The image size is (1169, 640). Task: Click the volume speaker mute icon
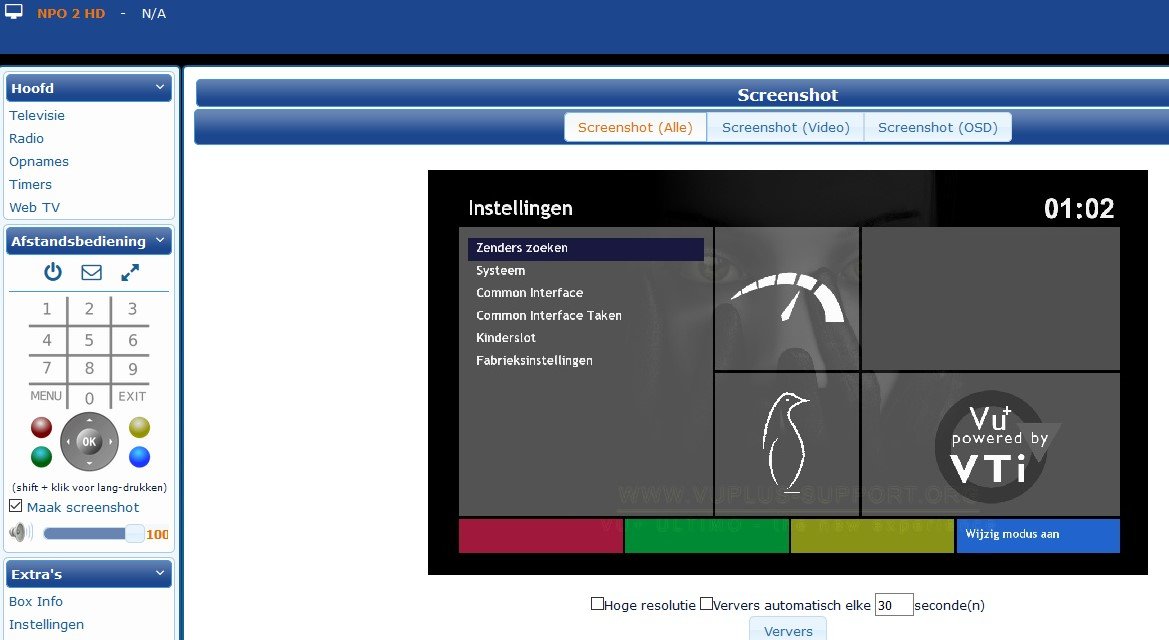(x=21, y=533)
